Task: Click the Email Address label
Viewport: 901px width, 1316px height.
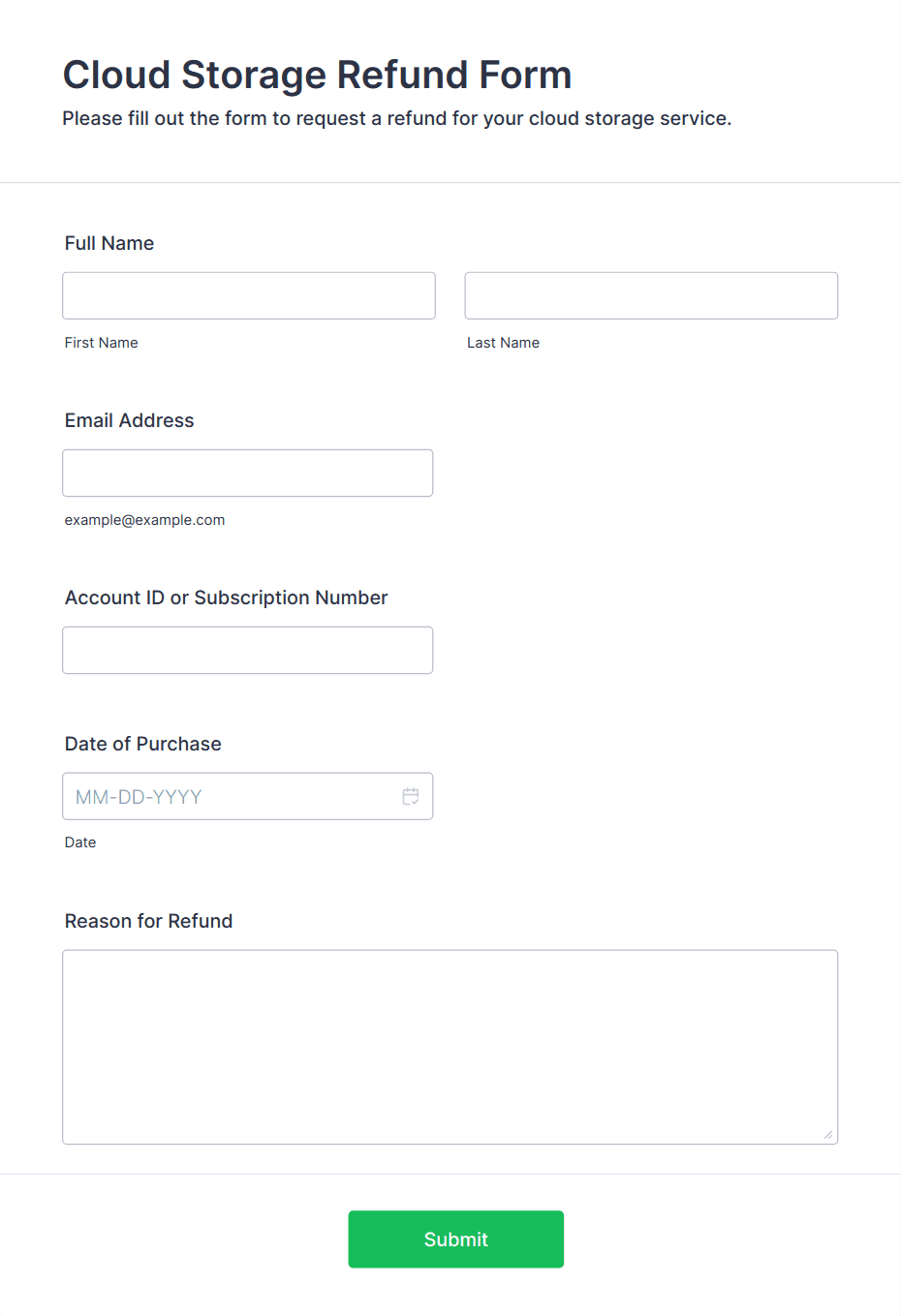Action: coord(130,420)
